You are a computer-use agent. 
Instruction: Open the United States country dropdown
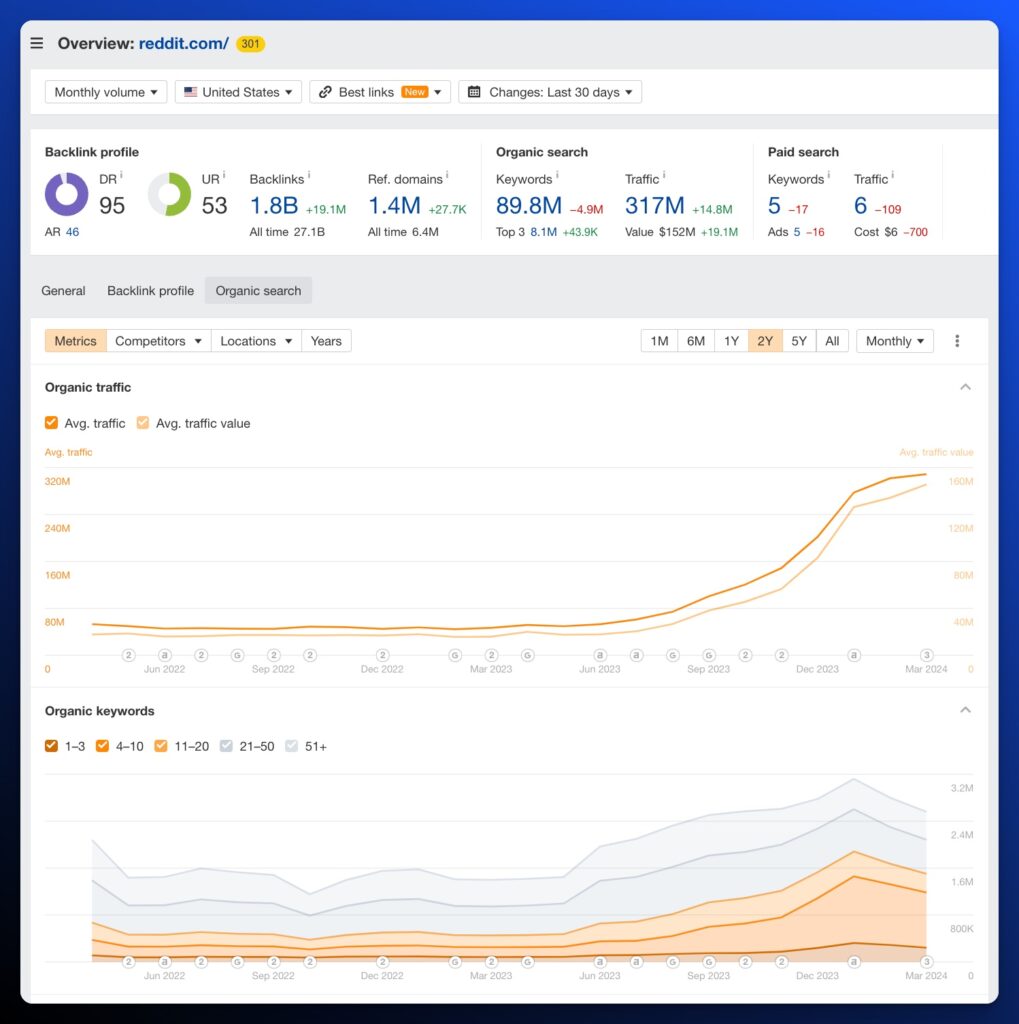(x=238, y=92)
